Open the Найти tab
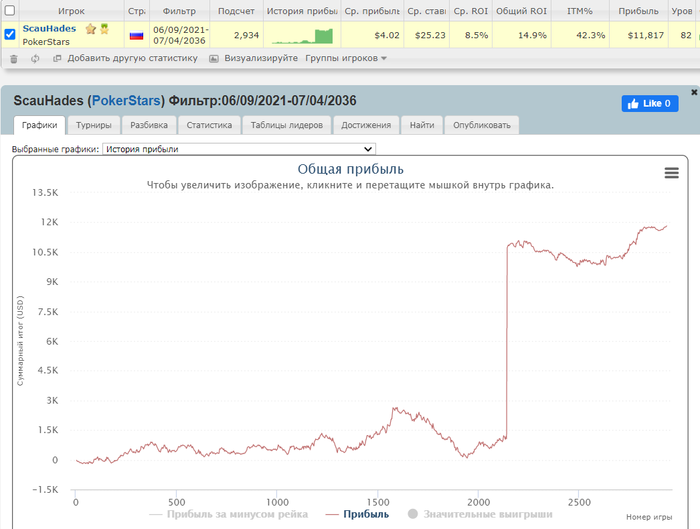The height and width of the screenshot is (529, 700). [422, 125]
